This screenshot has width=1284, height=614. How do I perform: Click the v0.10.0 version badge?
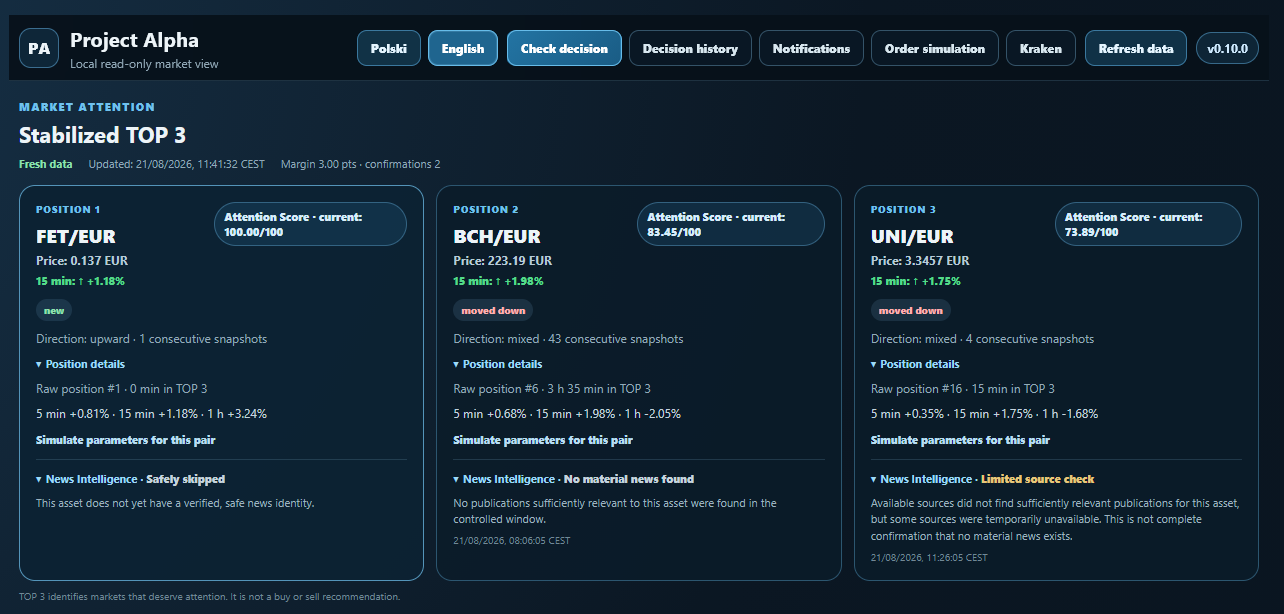1227,48
